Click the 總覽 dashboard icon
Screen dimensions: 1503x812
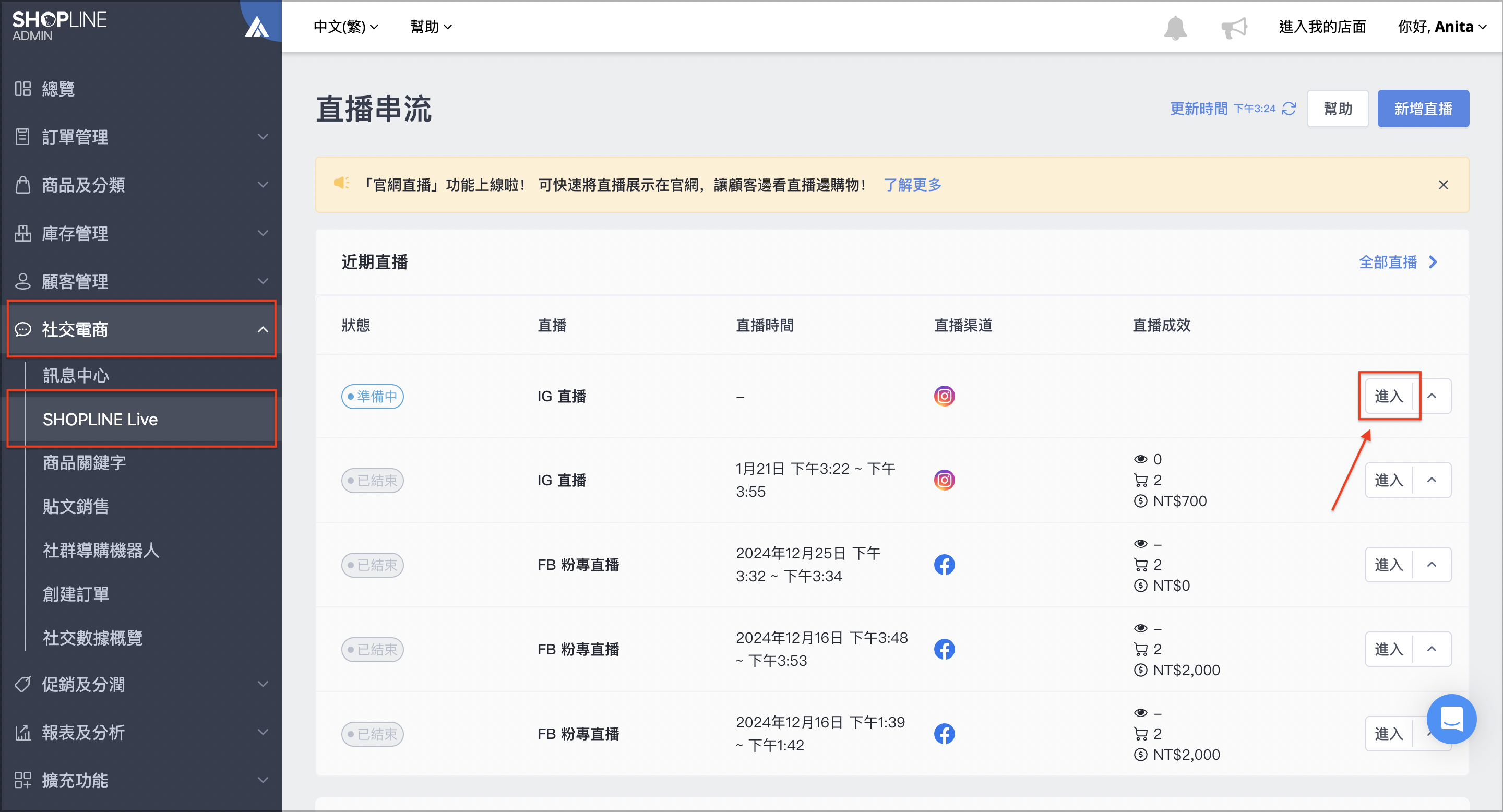click(x=23, y=89)
